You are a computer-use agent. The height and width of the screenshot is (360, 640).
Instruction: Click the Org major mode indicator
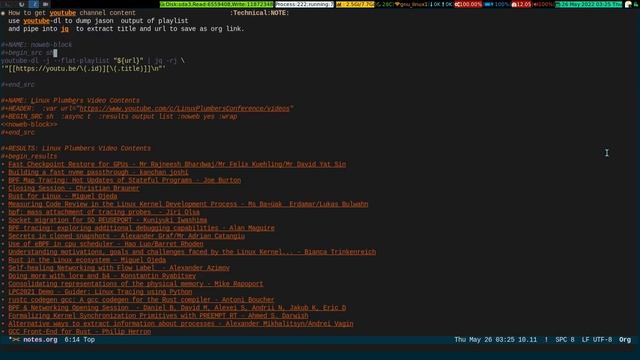pos(625,340)
